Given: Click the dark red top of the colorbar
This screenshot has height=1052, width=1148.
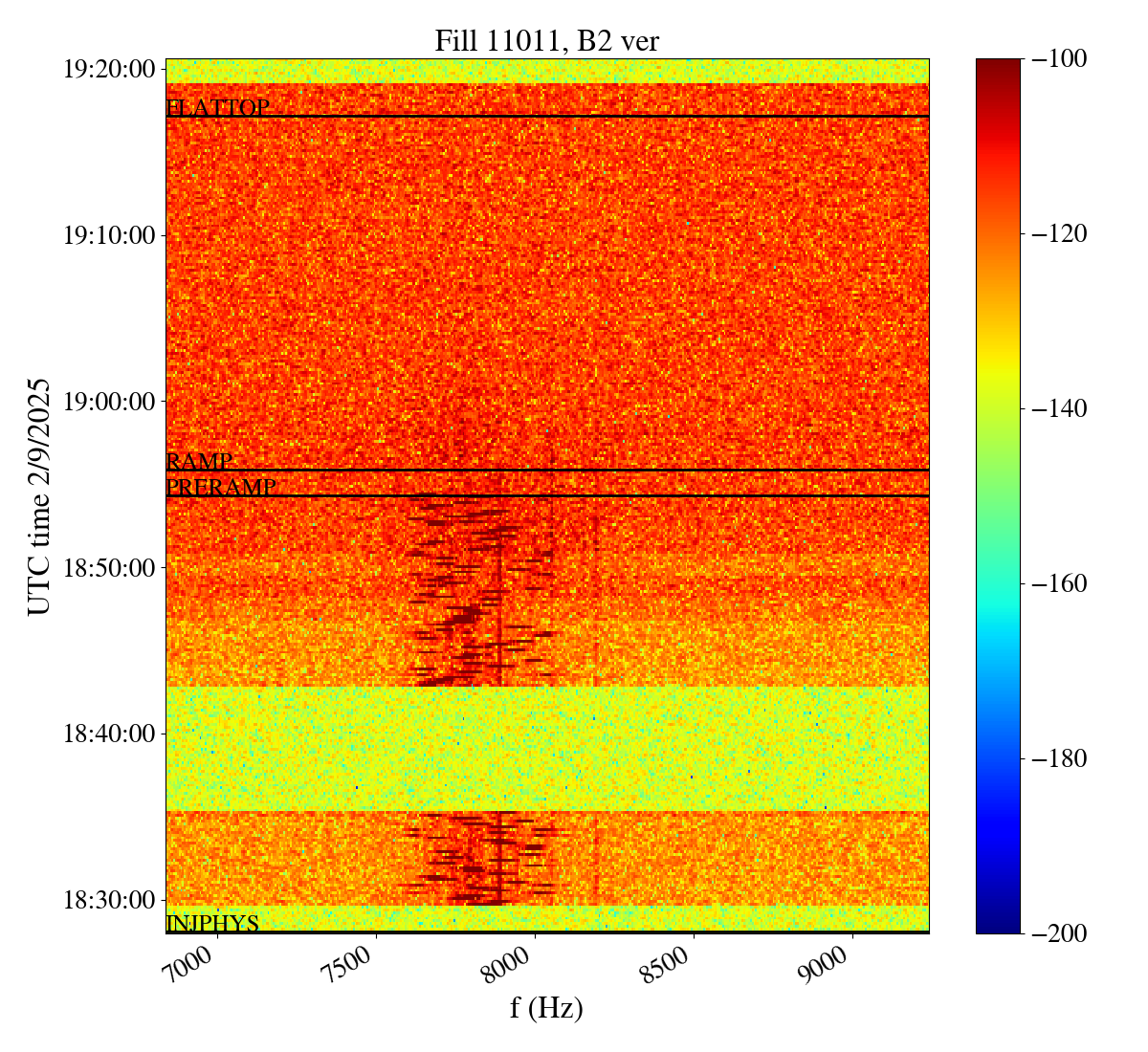Looking at the screenshot, I should point(998,65).
